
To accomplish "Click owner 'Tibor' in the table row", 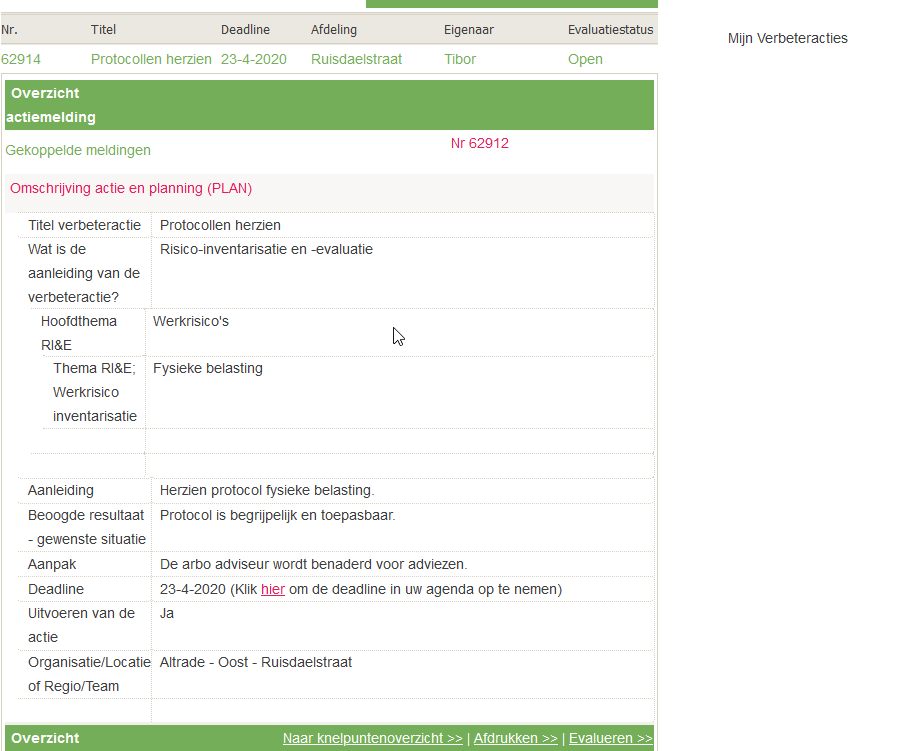I will (460, 59).
